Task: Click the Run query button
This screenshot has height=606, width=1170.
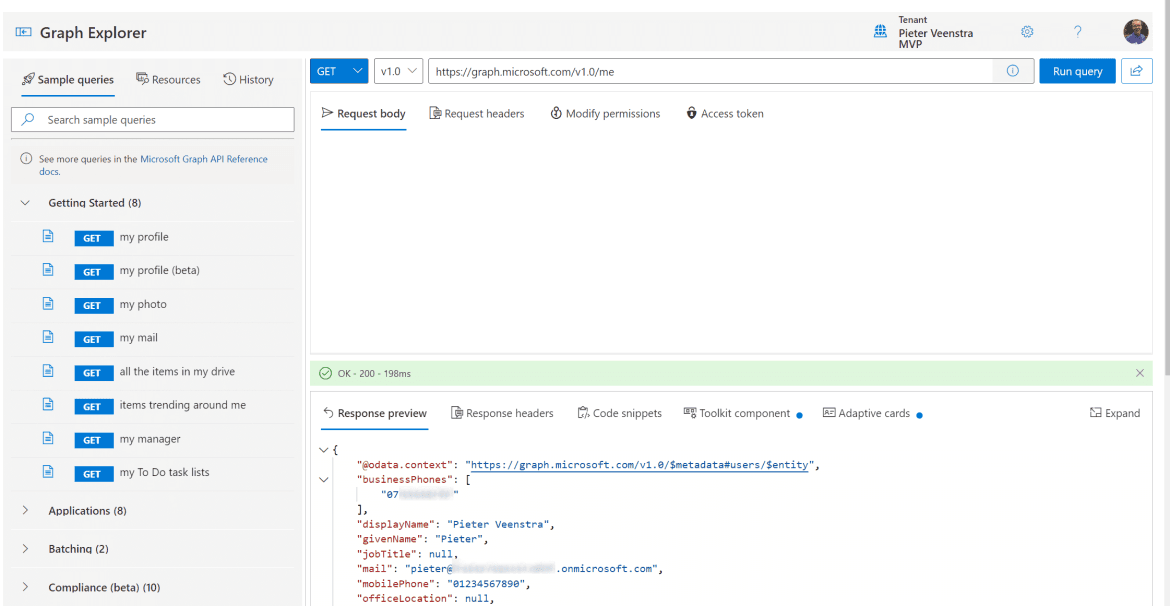Action: [1077, 71]
